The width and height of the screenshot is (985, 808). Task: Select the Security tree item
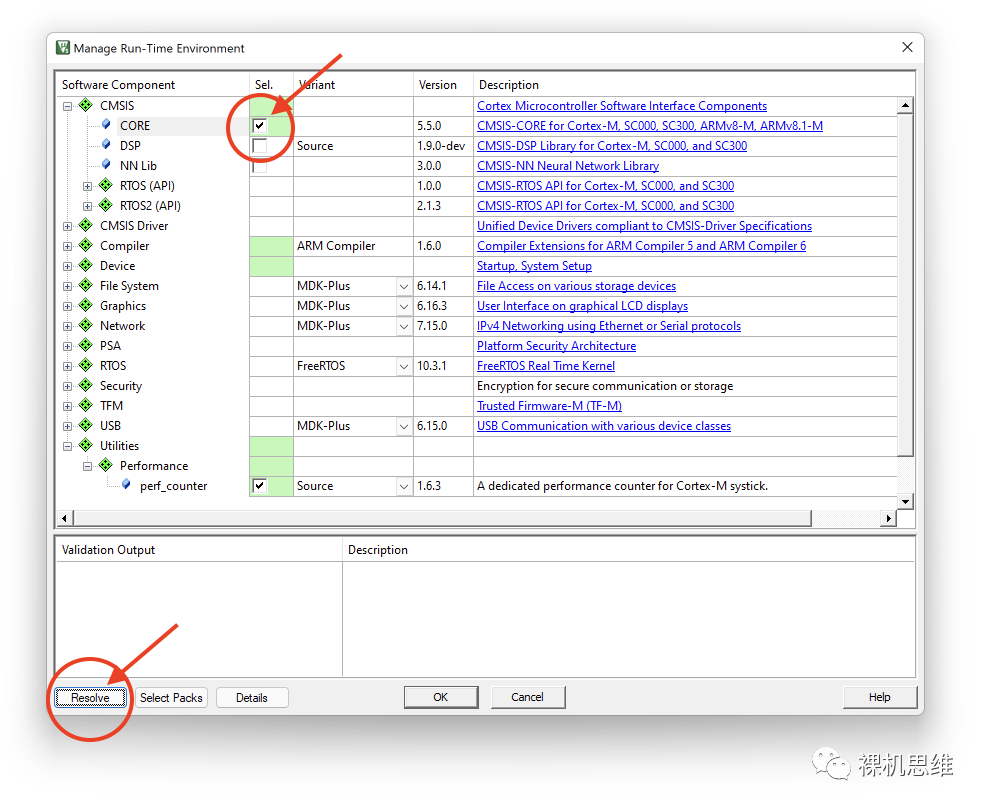point(121,386)
